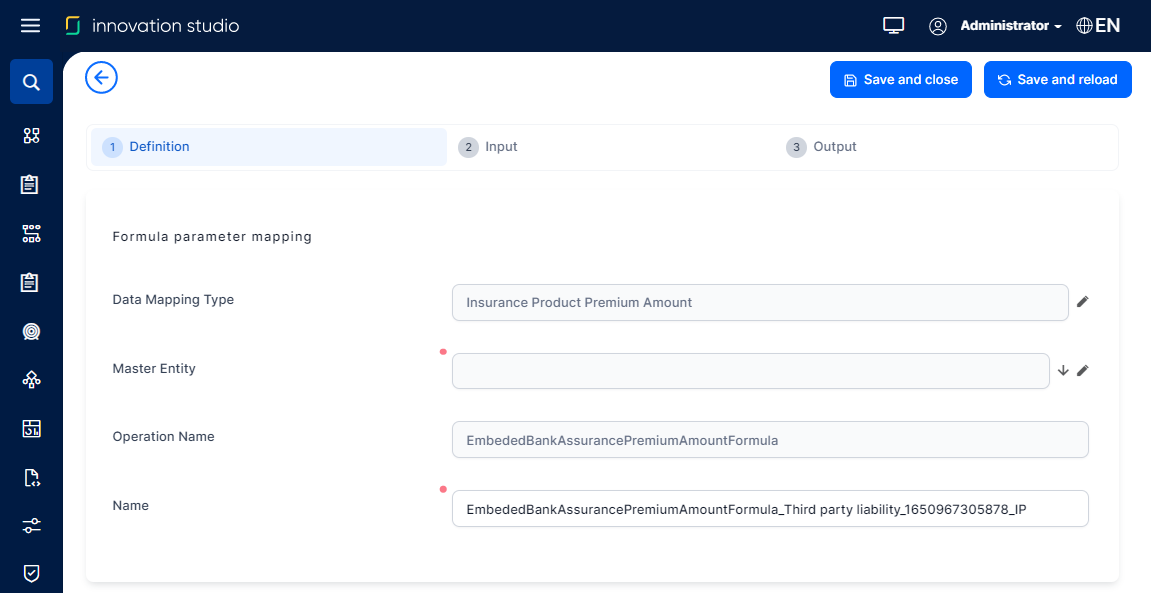Open the hamburger navigation menu
Viewport: 1151px width, 593px height.
coord(30,26)
